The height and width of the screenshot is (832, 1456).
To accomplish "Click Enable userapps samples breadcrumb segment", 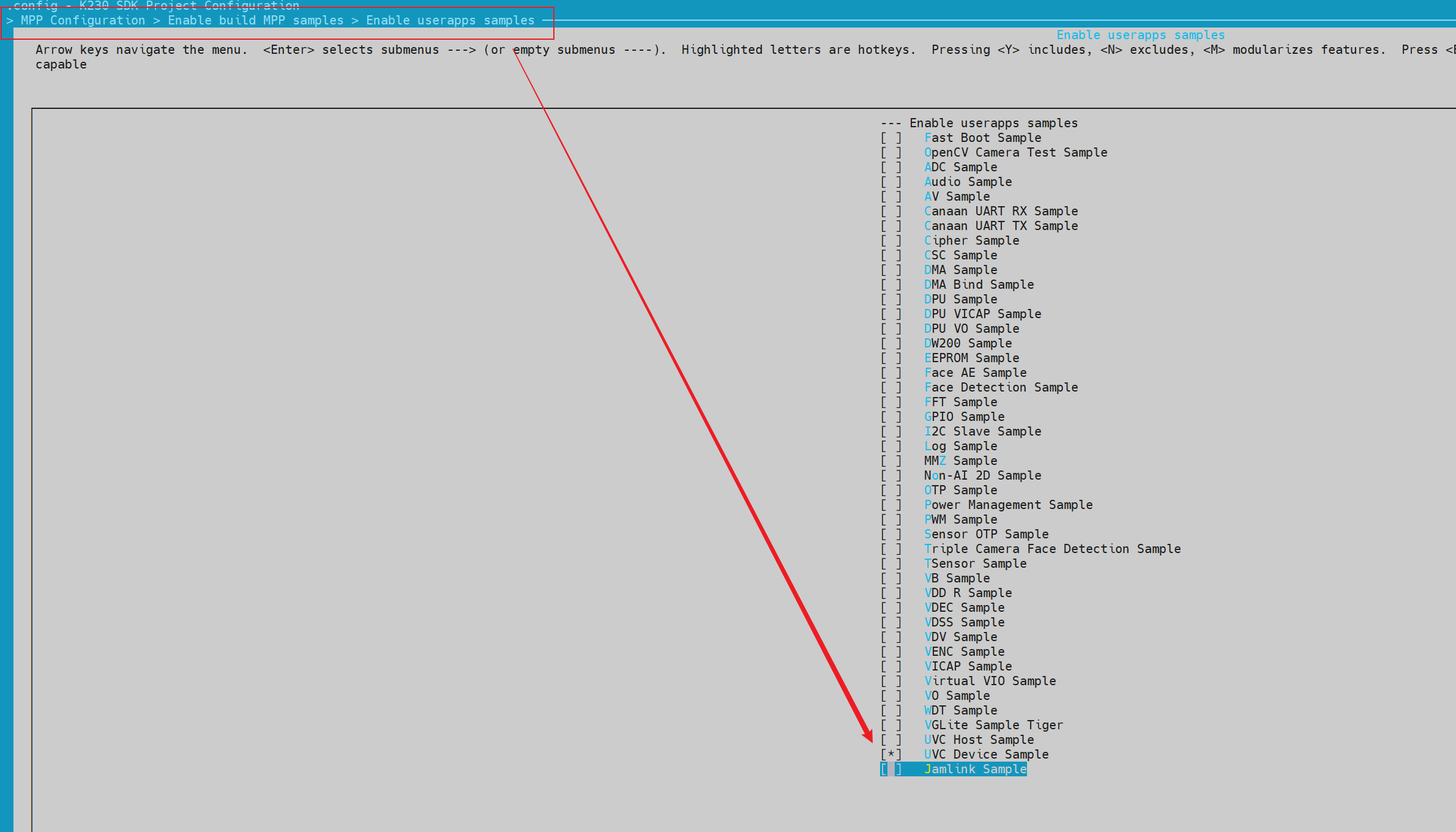I will click(450, 20).
